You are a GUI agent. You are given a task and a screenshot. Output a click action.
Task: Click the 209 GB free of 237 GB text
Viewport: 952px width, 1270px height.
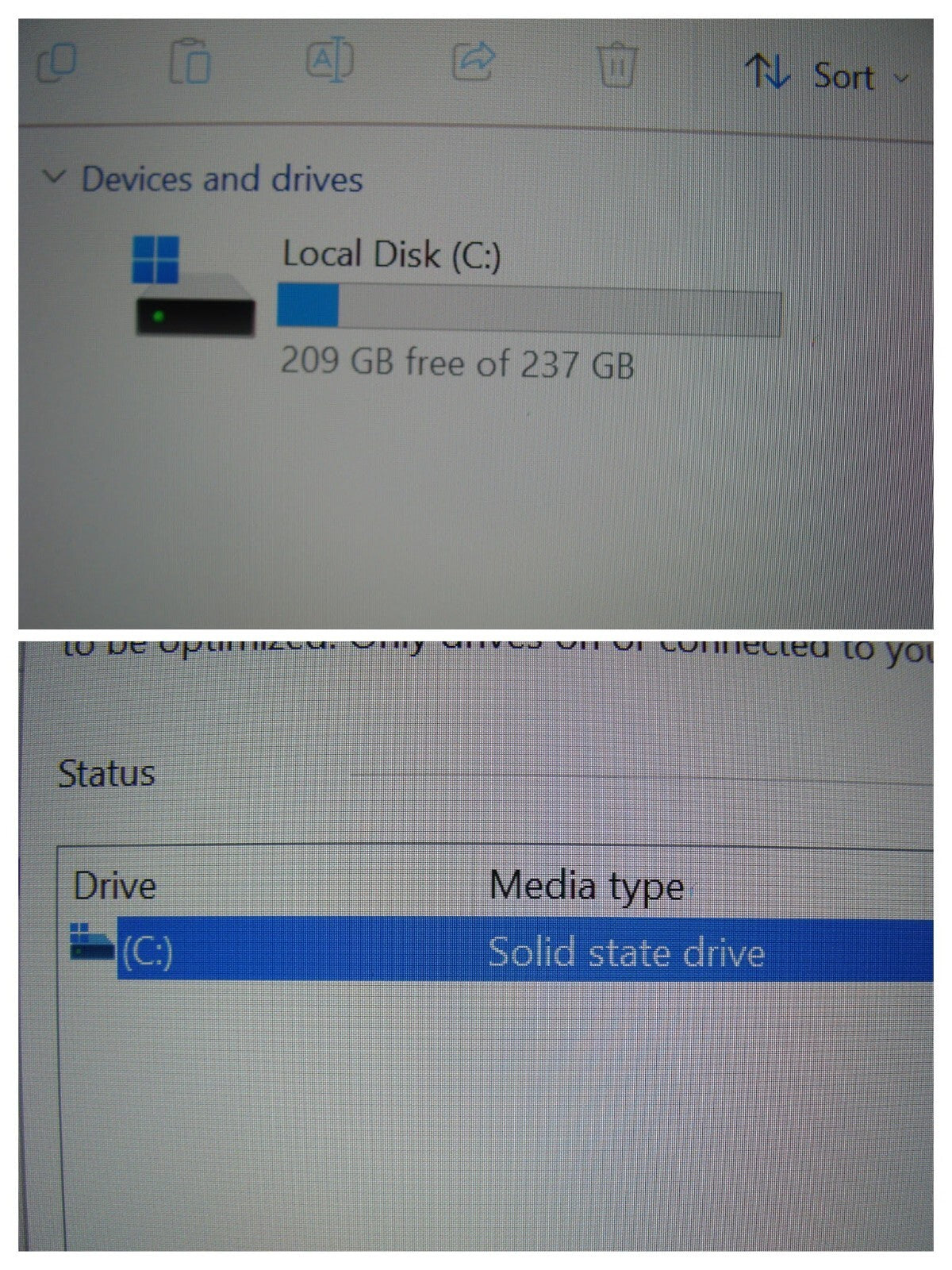pyautogui.click(x=458, y=363)
